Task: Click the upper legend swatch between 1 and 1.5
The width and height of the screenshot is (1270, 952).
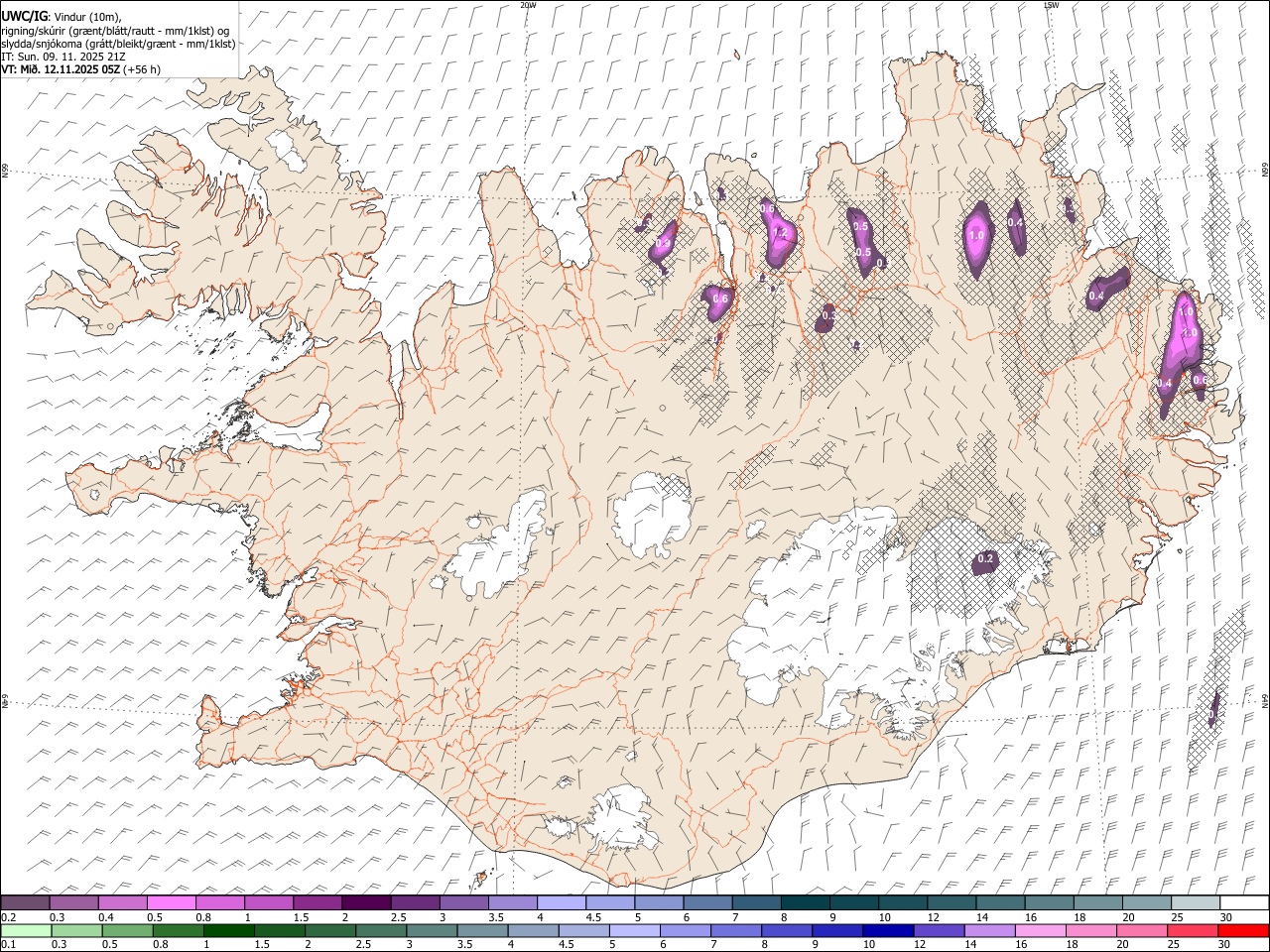Action: (269, 902)
